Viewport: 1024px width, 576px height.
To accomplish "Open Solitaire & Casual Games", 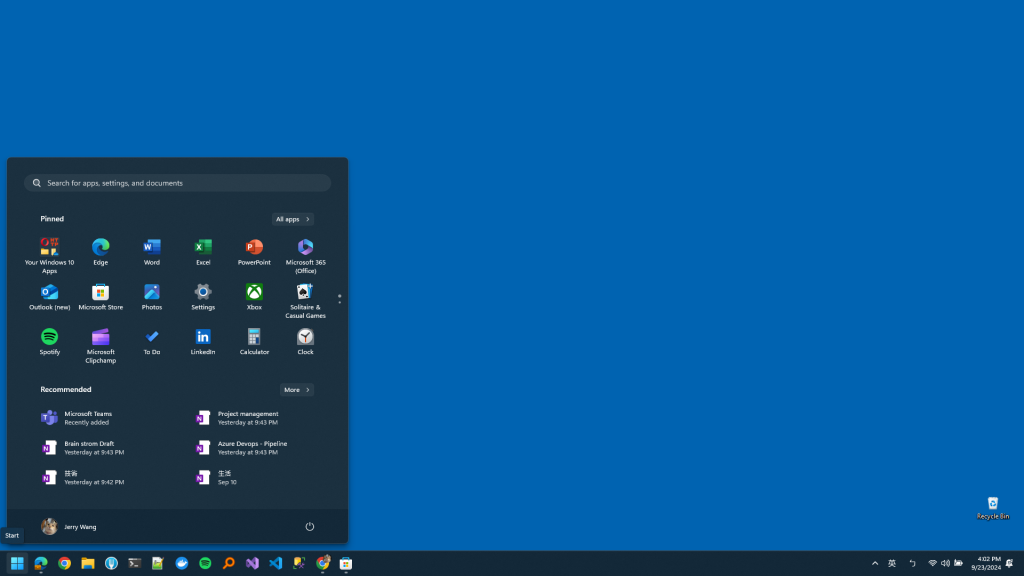I will coord(305,300).
